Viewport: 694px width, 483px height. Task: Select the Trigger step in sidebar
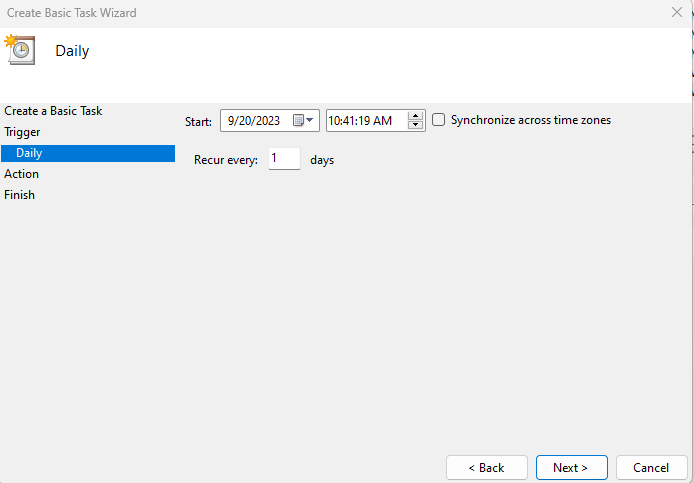coord(22,132)
